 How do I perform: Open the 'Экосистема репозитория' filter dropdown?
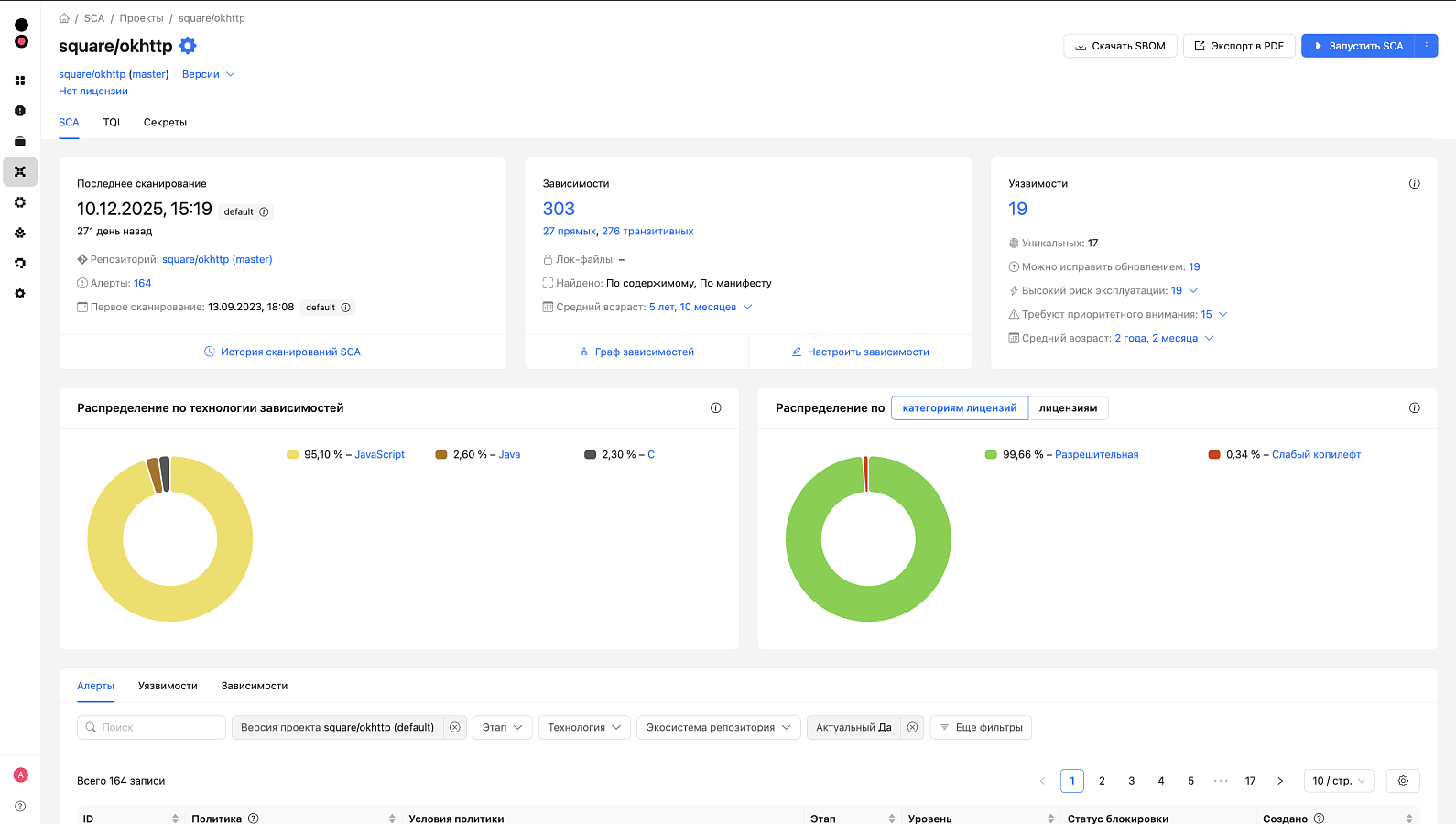719,728
